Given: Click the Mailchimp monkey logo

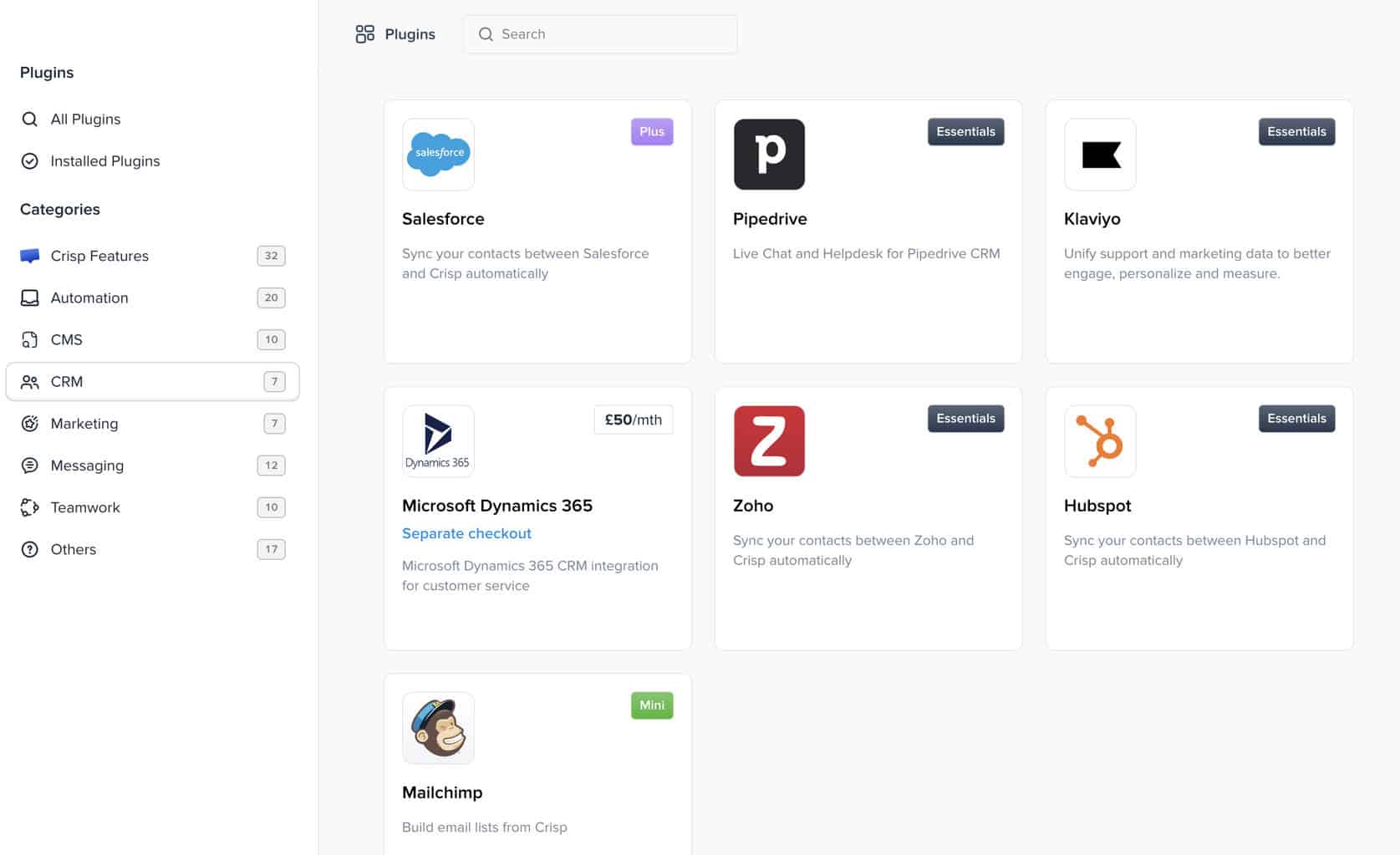Looking at the screenshot, I should [438, 728].
